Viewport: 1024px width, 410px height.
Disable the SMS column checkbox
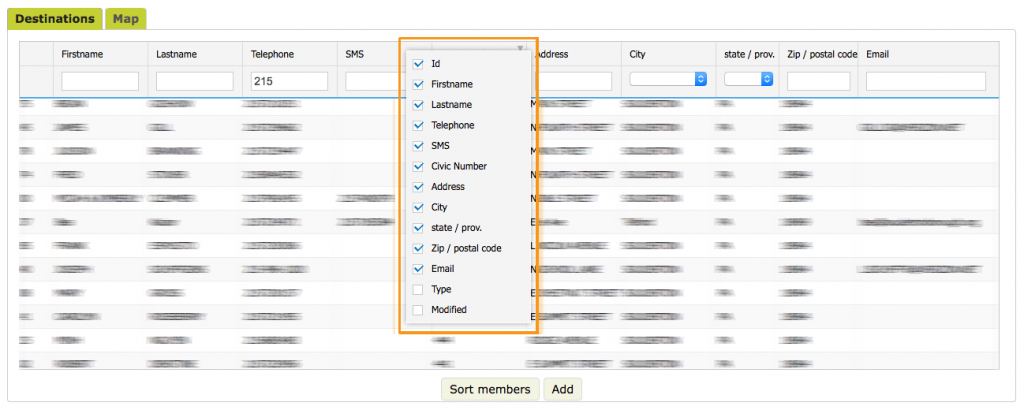[418, 146]
